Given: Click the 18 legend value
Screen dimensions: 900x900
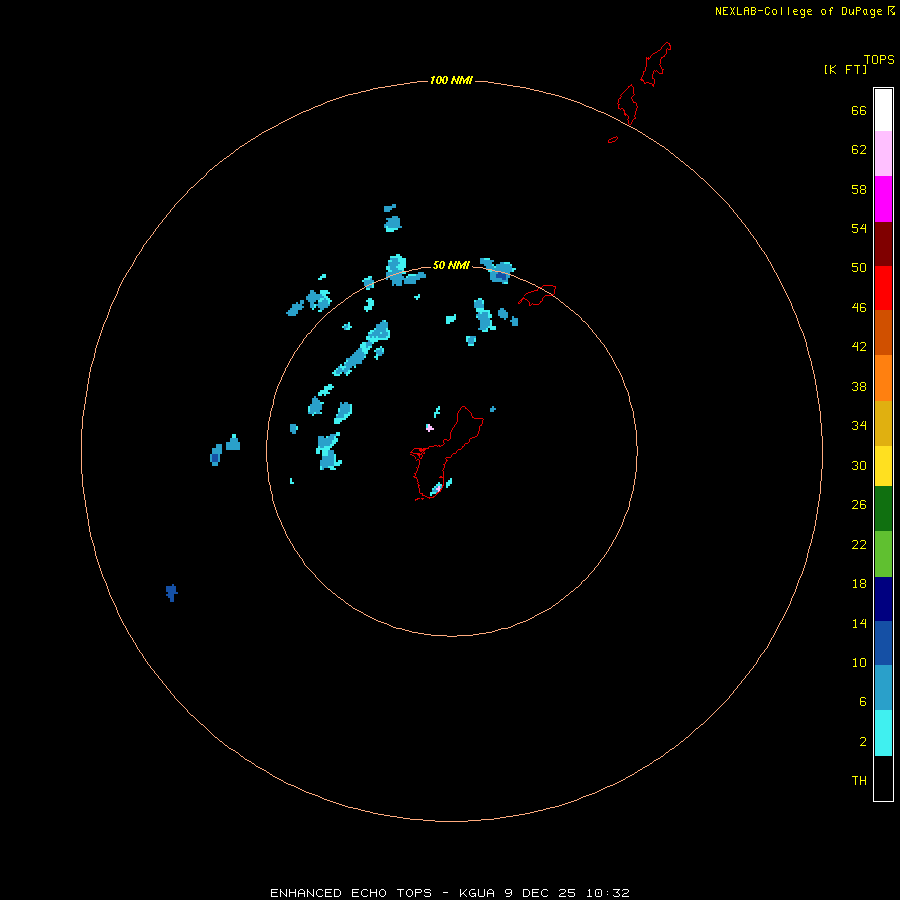Looking at the screenshot, I should [859, 584].
